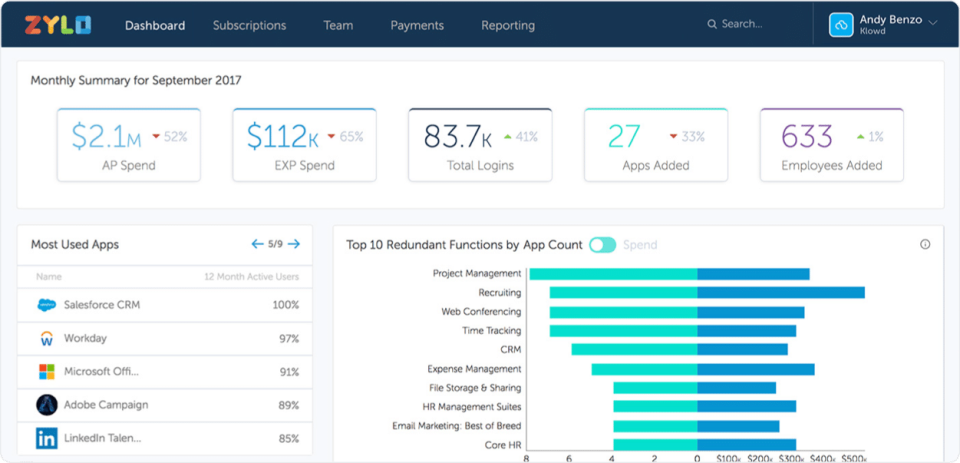Click HR Management Suites blue spend bar
The height and width of the screenshot is (463, 960).
pos(747,406)
